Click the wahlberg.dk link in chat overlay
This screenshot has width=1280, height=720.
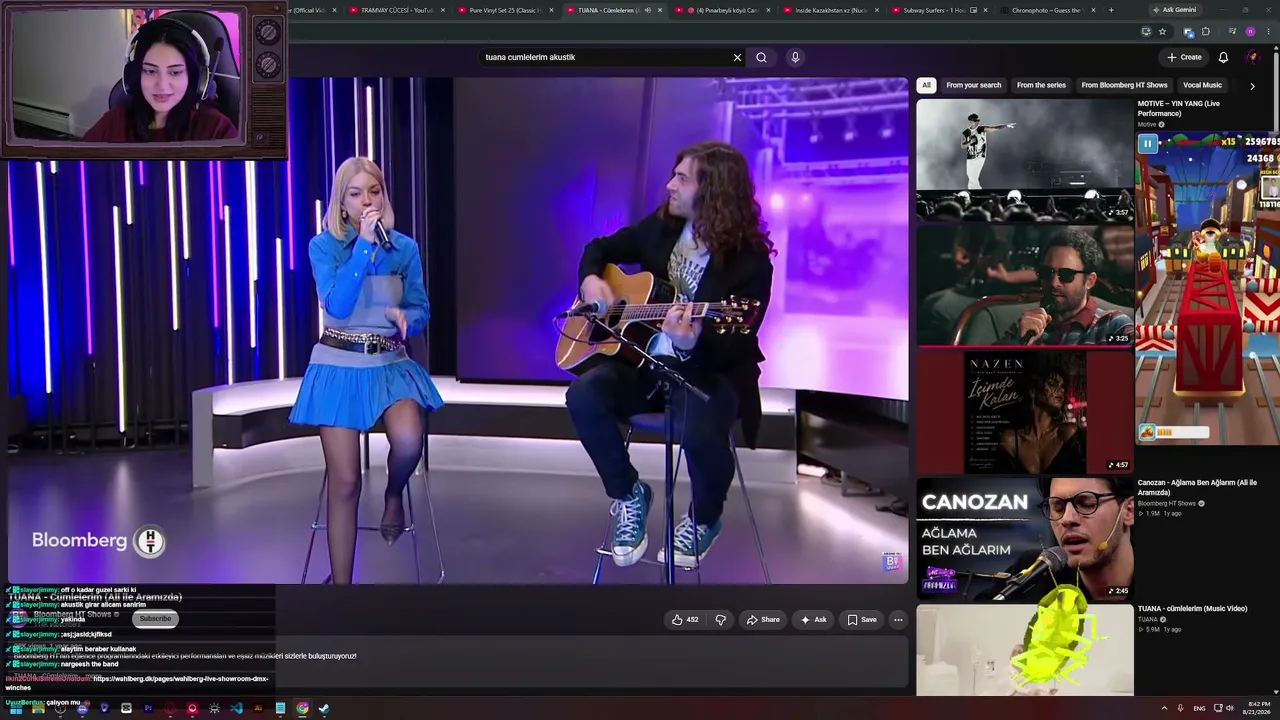180,683
